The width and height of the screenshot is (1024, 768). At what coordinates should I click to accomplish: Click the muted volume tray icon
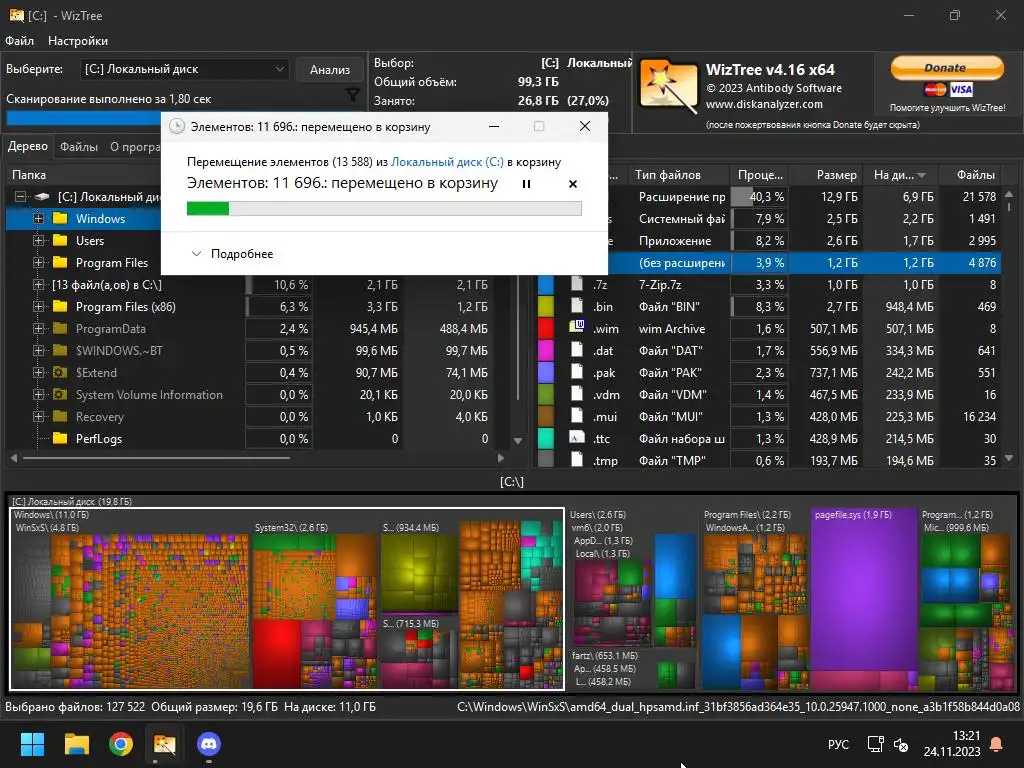point(901,744)
